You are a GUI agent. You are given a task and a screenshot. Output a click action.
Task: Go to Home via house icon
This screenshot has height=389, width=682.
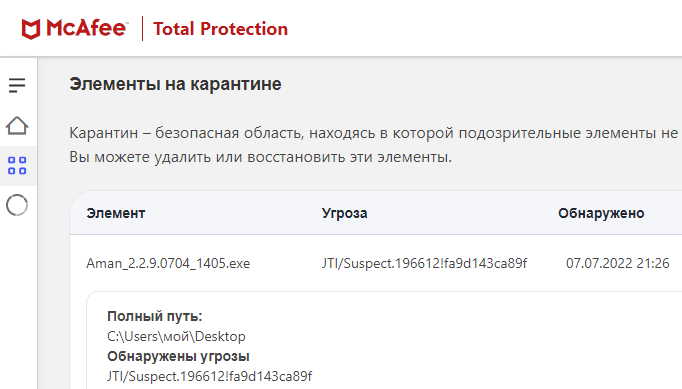17,126
